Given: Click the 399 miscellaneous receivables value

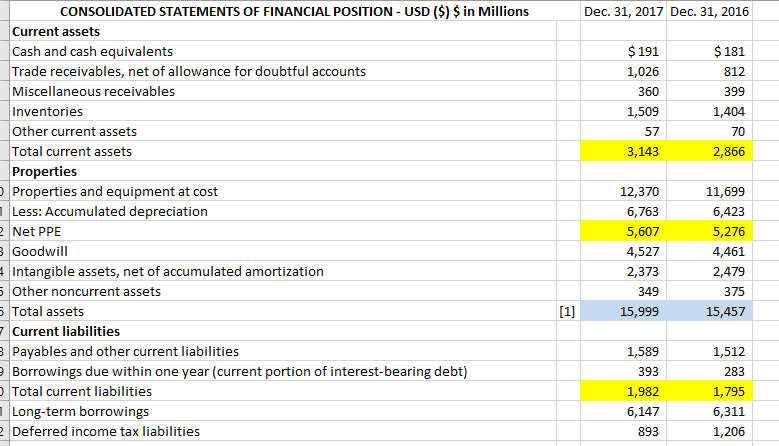Looking at the screenshot, I should click(734, 91).
